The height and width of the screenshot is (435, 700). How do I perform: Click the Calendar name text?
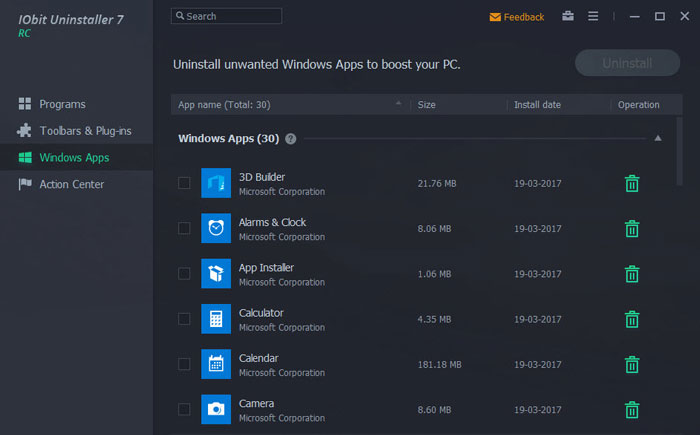258,358
